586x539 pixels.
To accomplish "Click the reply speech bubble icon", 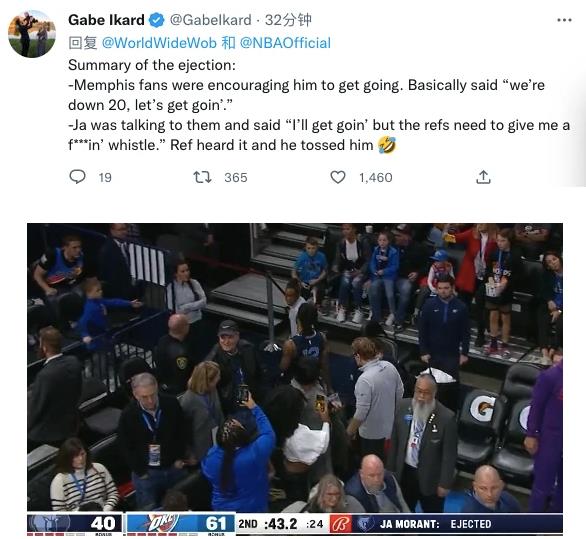I will [x=77, y=177].
